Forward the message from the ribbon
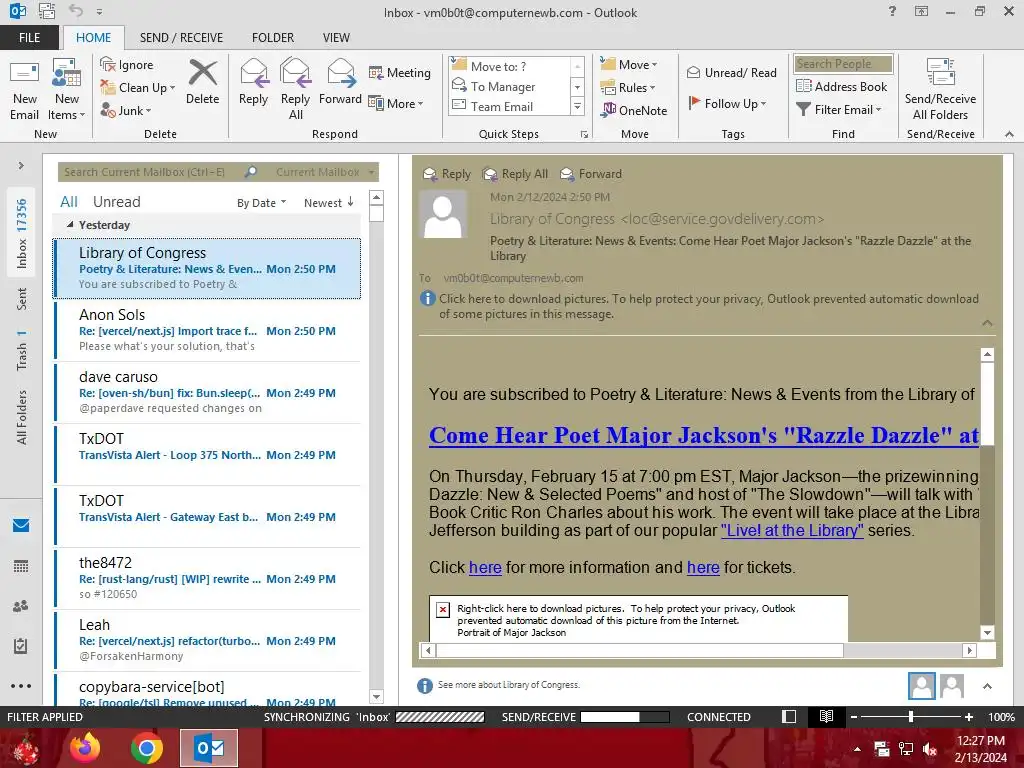Image resolution: width=1024 pixels, height=768 pixels. coord(340,82)
